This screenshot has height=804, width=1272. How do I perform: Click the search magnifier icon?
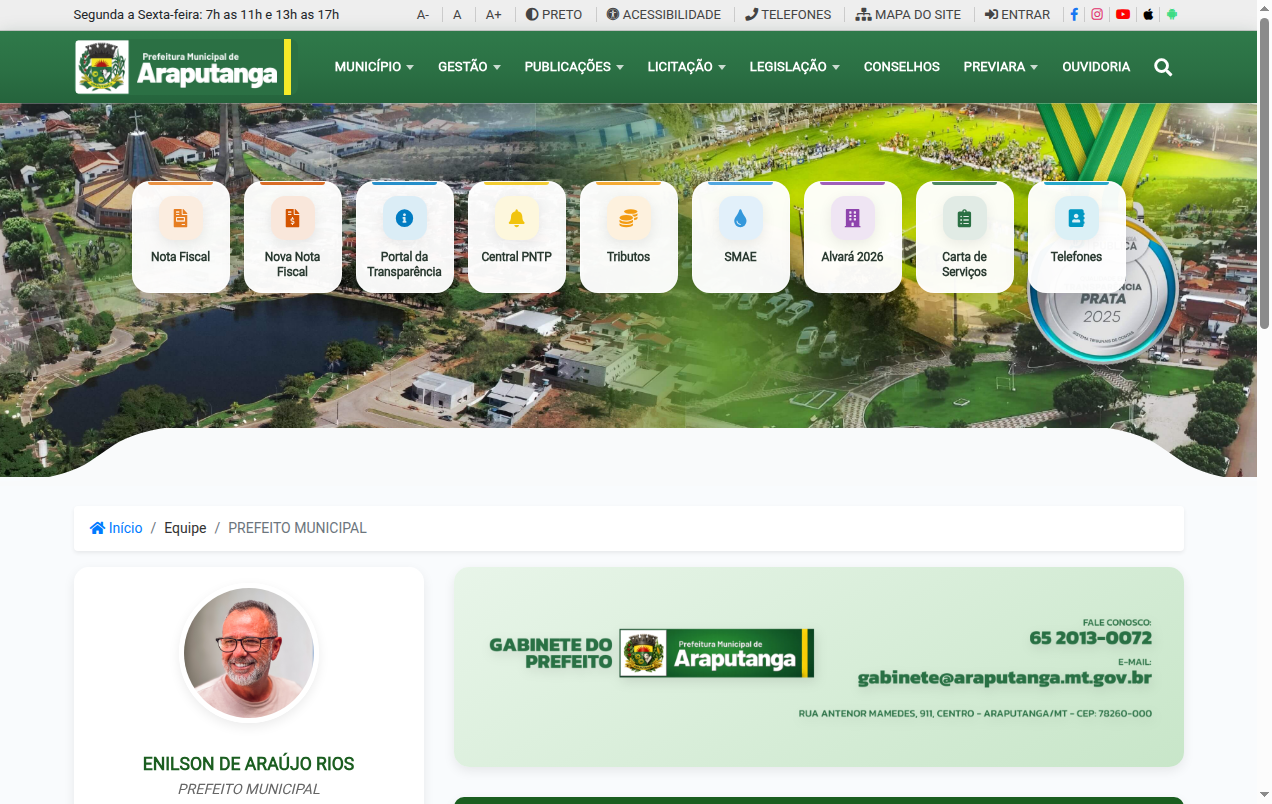1163,67
